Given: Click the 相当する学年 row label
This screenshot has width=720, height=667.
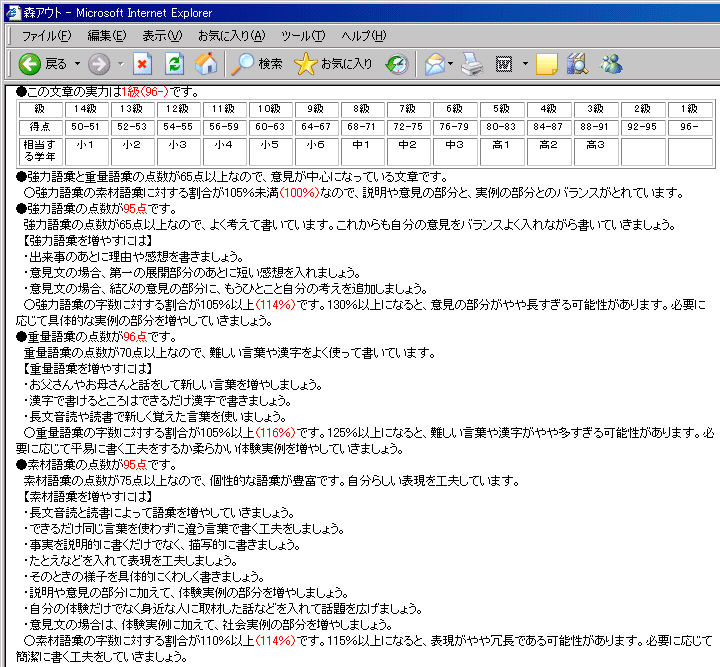Looking at the screenshot, I should coord(40,151).
